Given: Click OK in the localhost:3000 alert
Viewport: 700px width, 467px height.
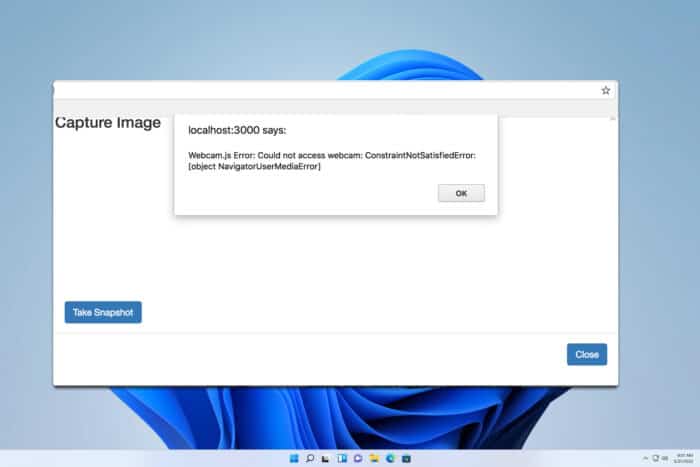Looking at the screenshot, I should coord(461,193).
